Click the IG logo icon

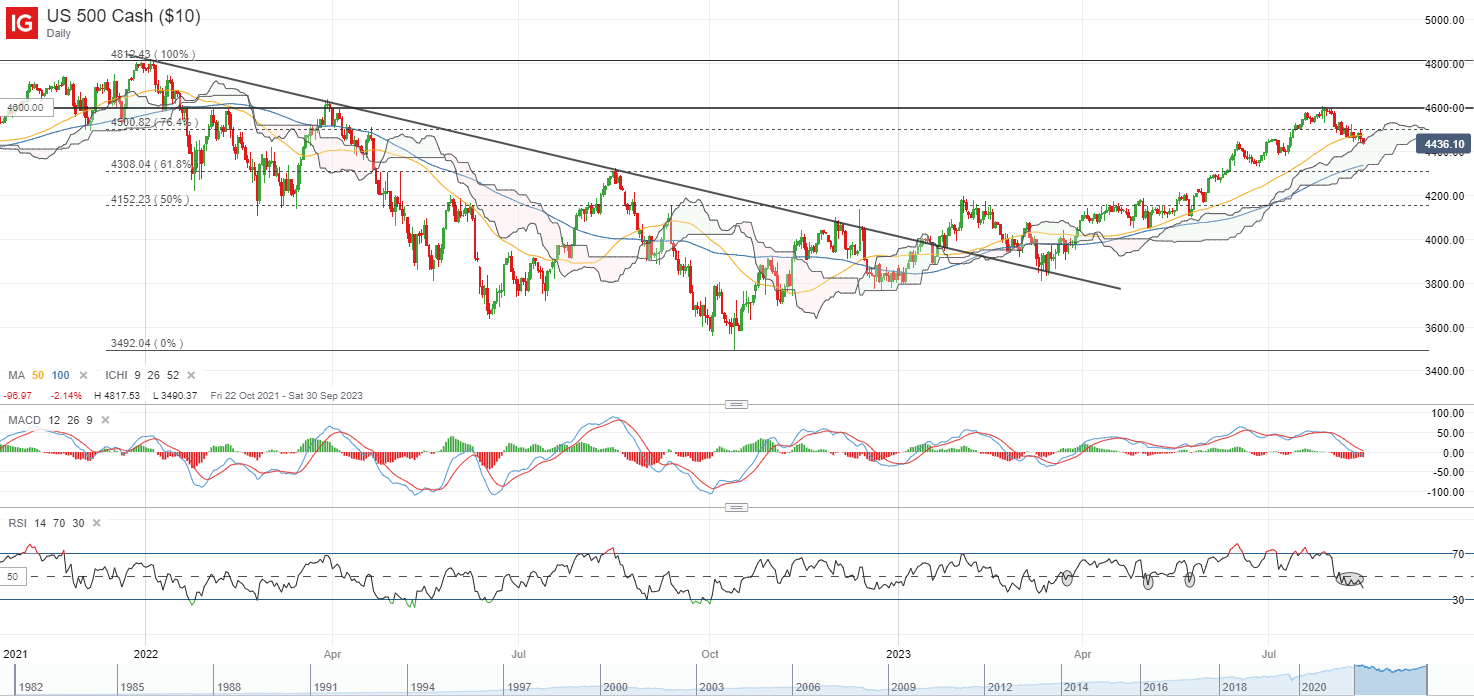[21, 22]
